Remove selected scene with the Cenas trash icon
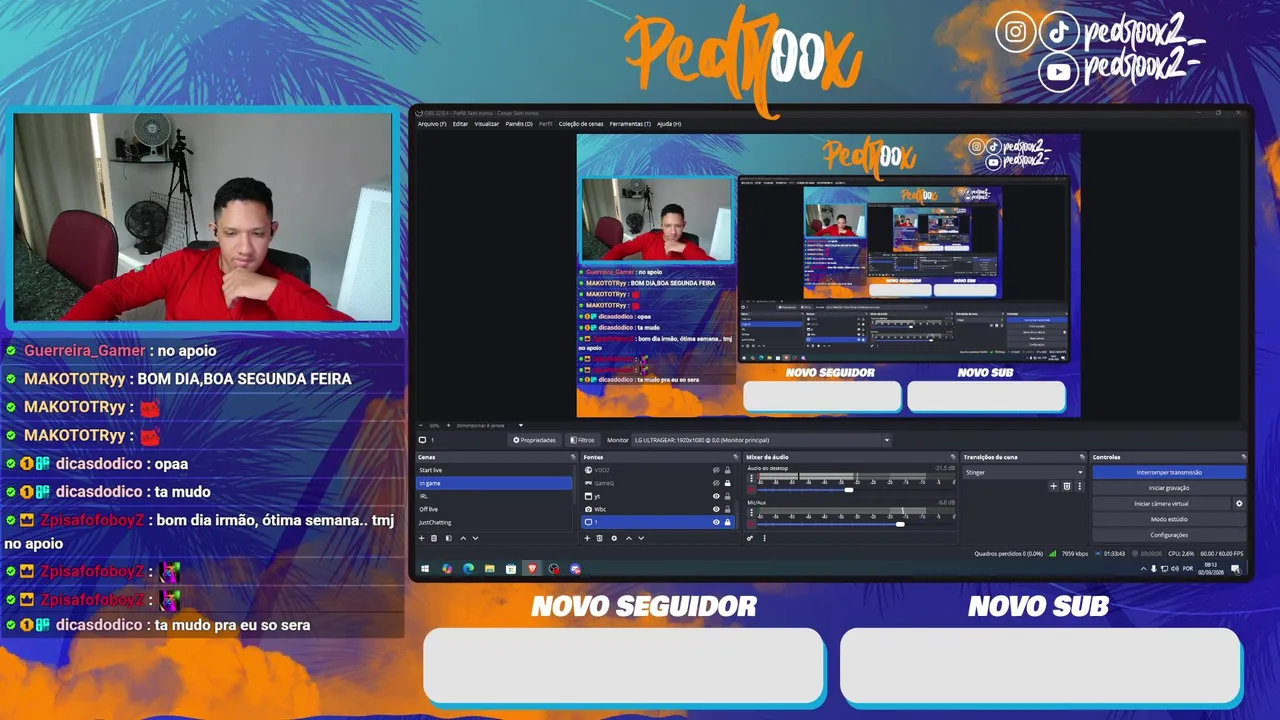 (x=434, y=538)
